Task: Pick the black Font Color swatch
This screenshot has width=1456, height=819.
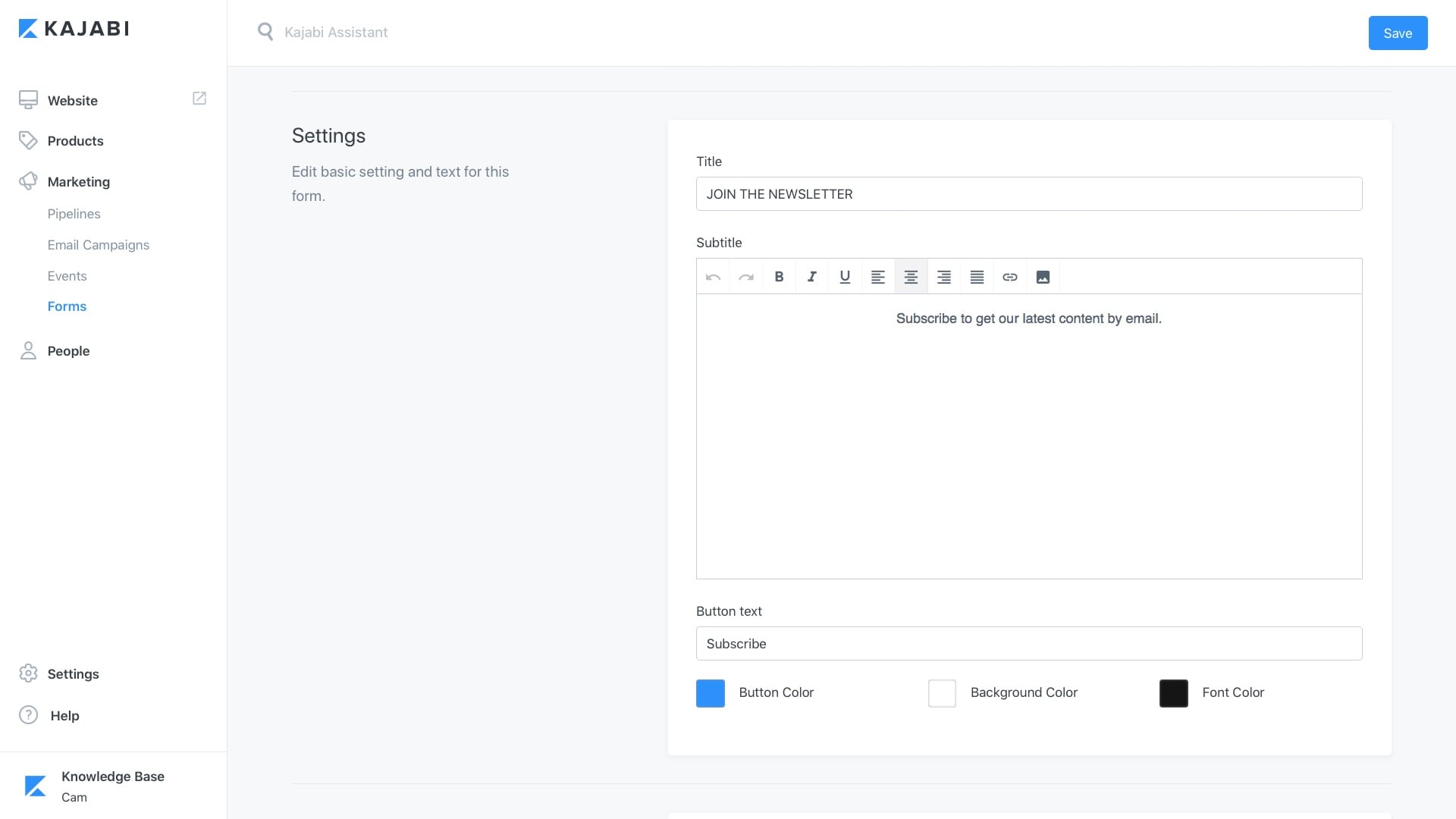Action: (1173, 693)
